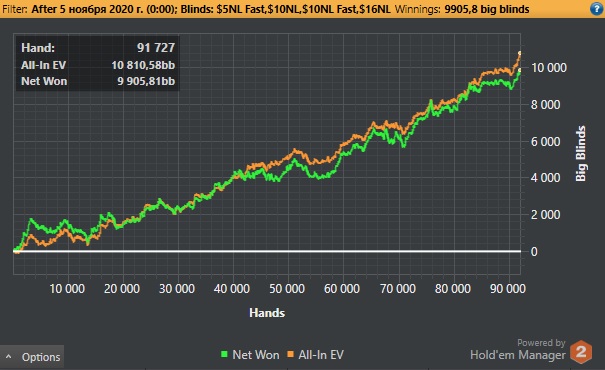
Task: Click the orange All-In EV legend swatch
Action: pyautogui.click(x=291, y=354)
